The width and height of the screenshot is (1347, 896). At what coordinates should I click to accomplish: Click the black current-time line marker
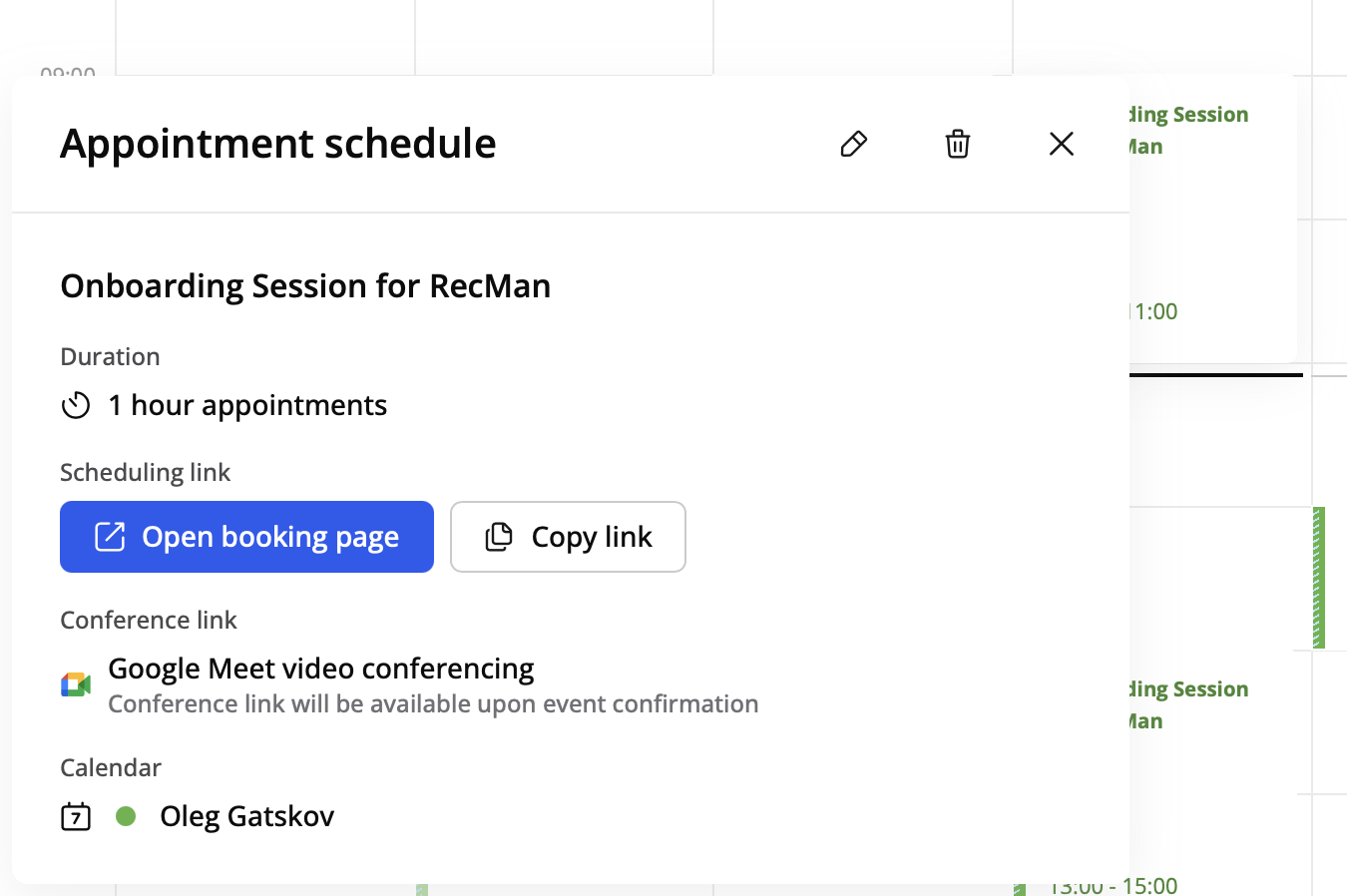click(1215, 375)
